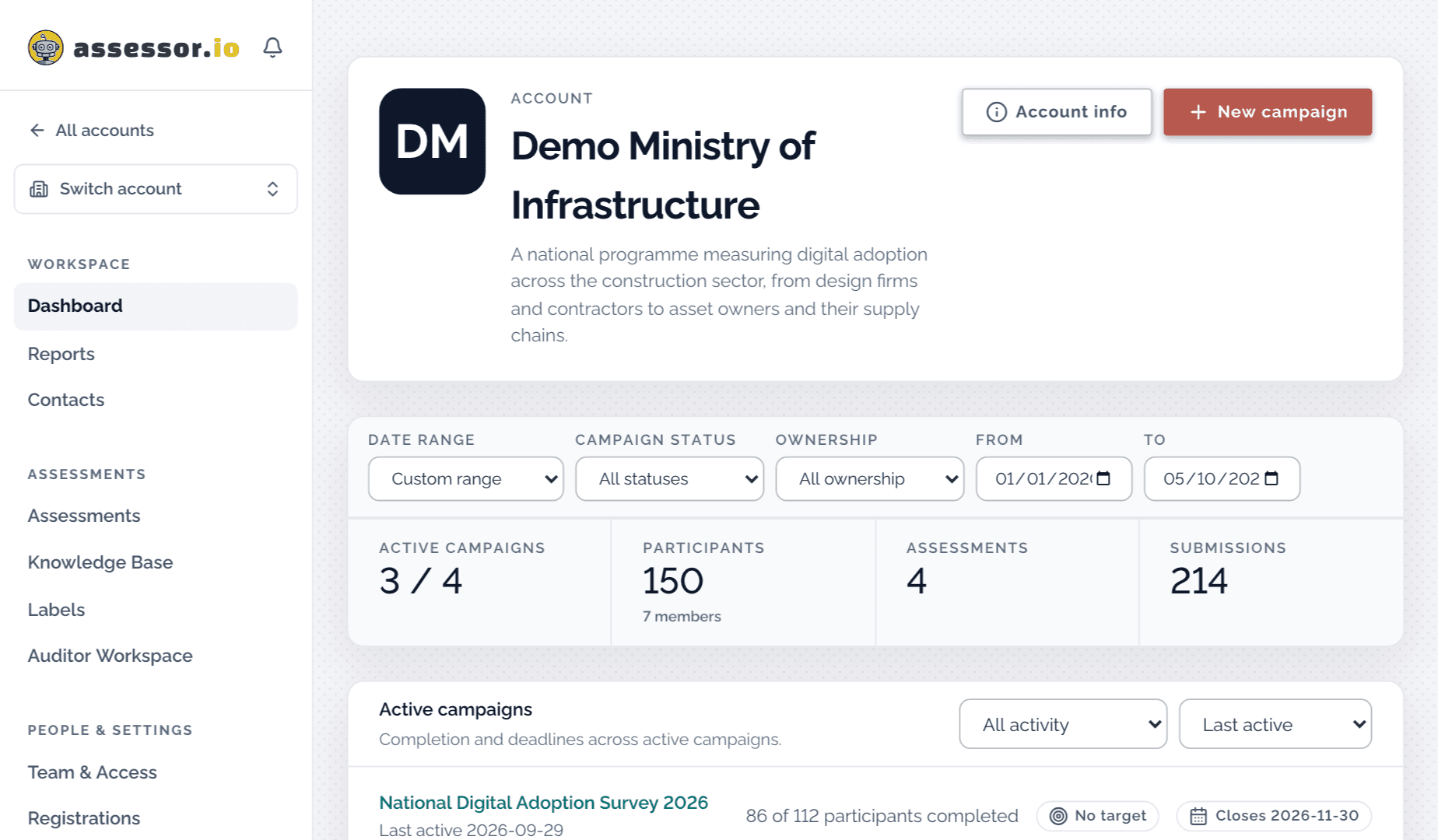This screenshot has width=1438, height=840.
Task: Click the Submissions value 214
Action: 1199,581
